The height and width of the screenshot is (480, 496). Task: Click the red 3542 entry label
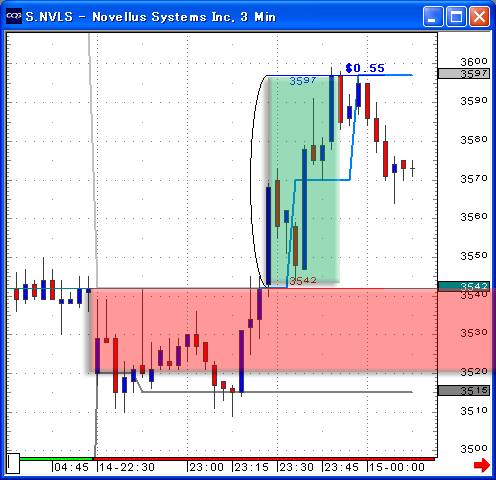(303, 281)
